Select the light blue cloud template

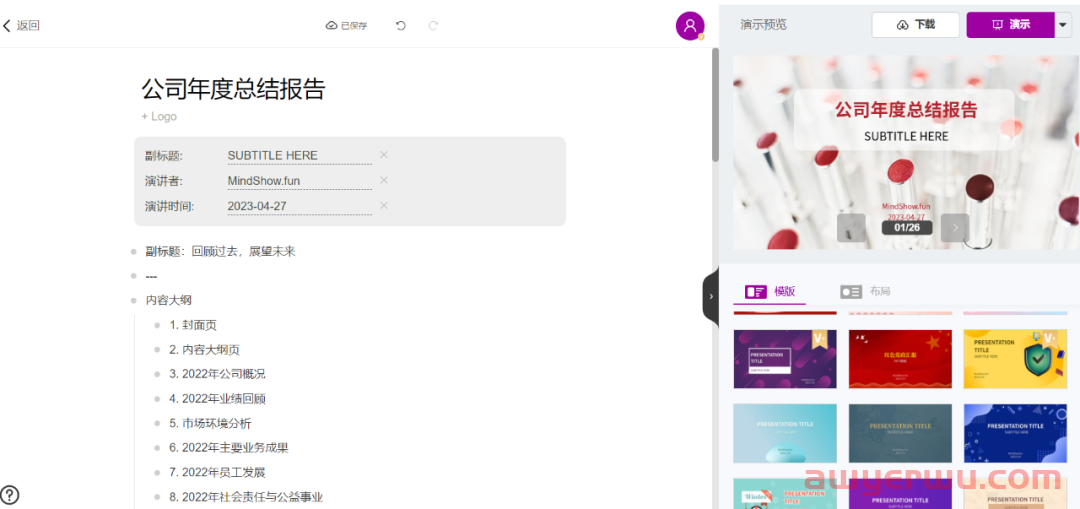(x=785, y=433)
